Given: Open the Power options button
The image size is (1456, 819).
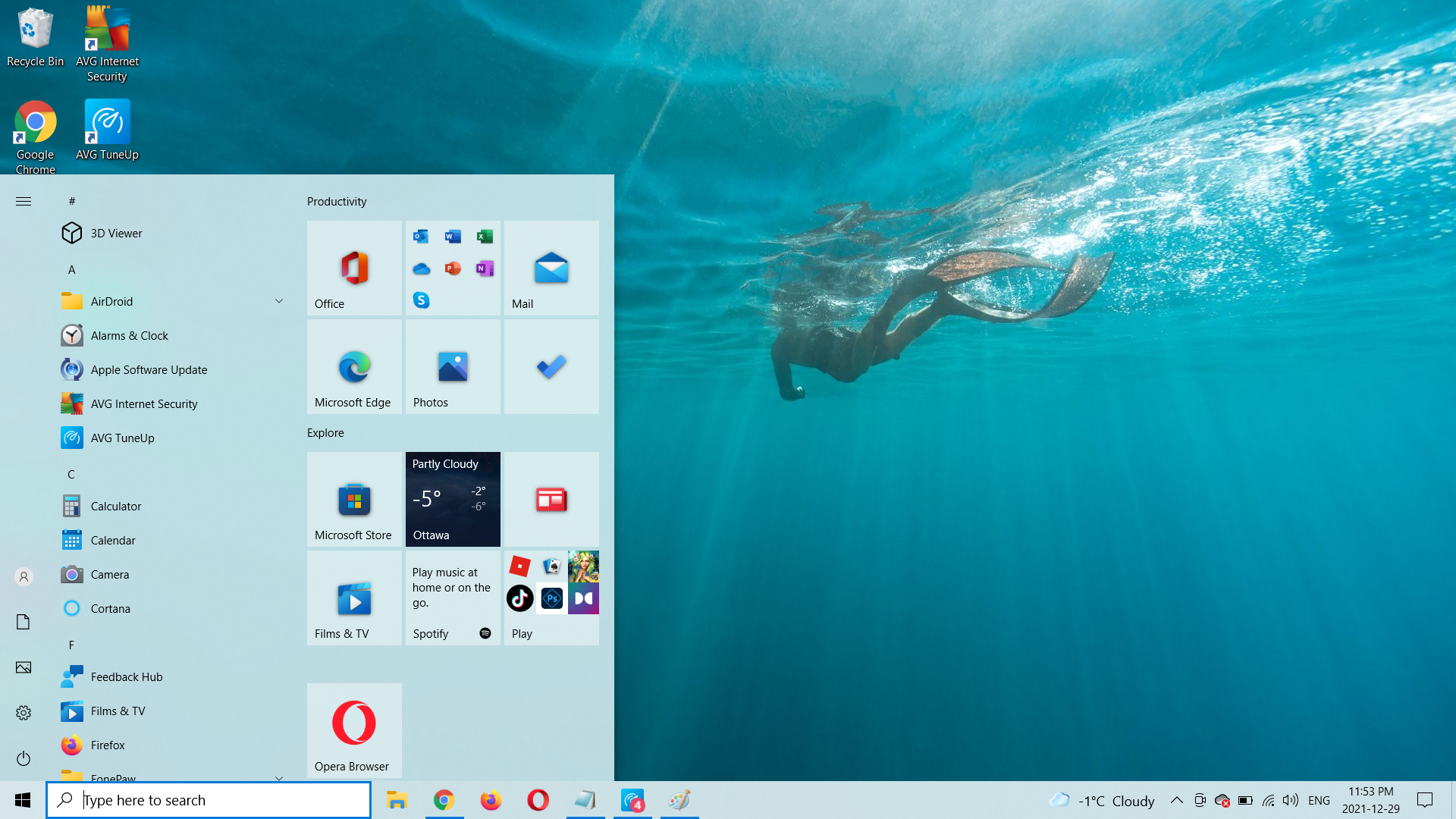Looking at the screenshot, I should click(x=24, y=758).
